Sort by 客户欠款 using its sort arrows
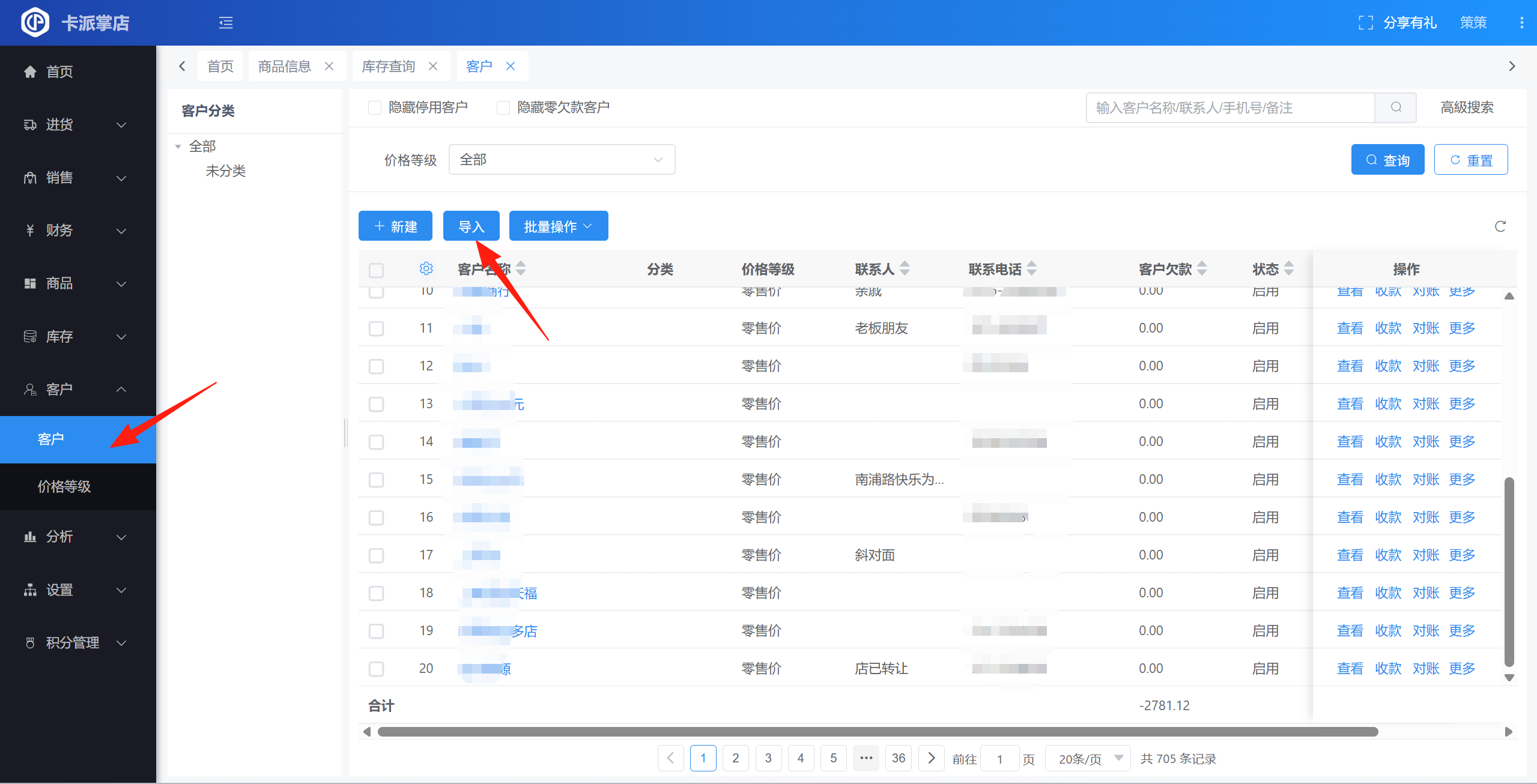The width and height of the screenshot is (1537, 784). point(1202,268)
